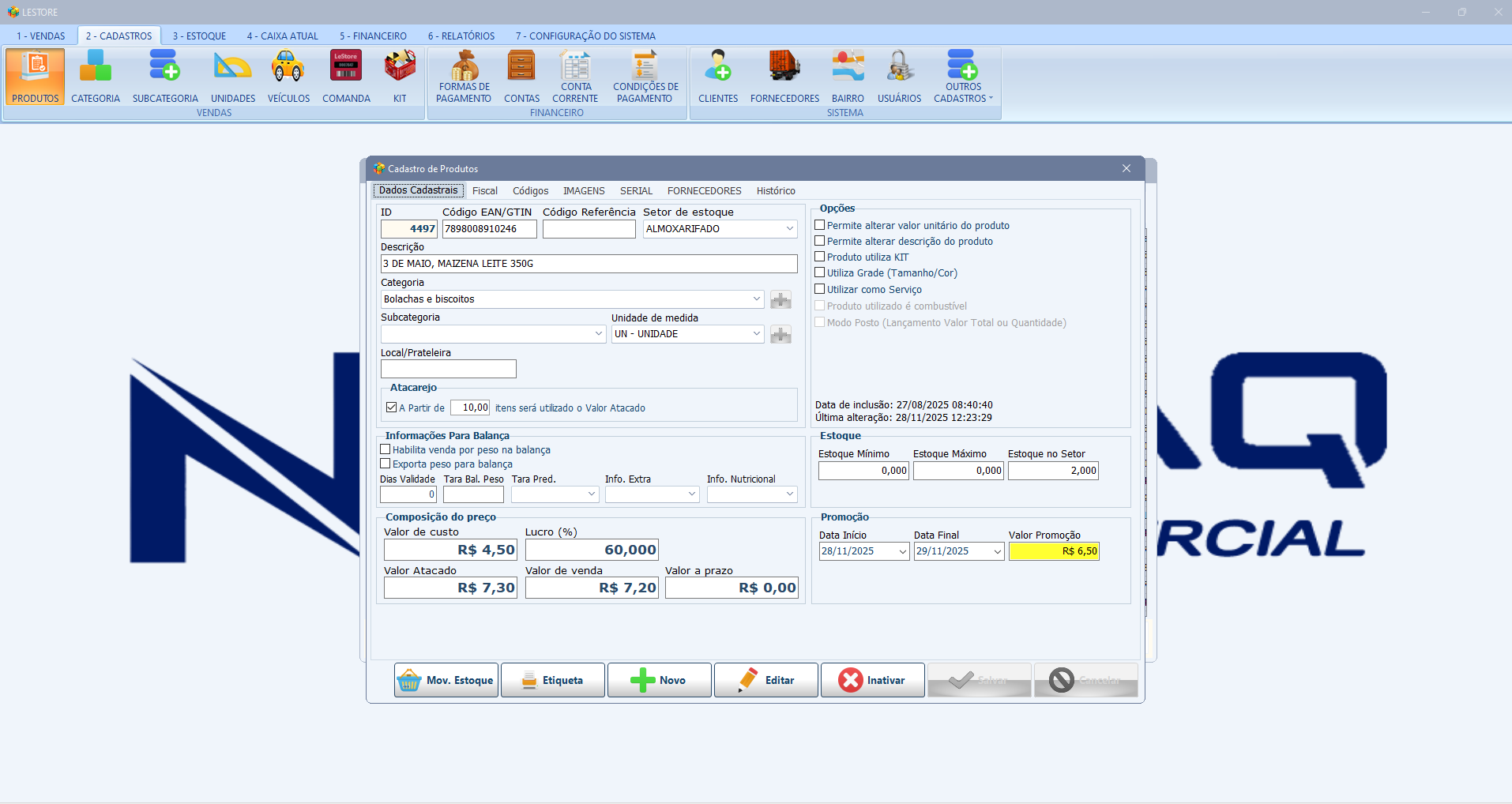Open the 5 - FINANCEIRO menu tab
This screenshot has height=804, width=1512.
click(x=373, y=36)
